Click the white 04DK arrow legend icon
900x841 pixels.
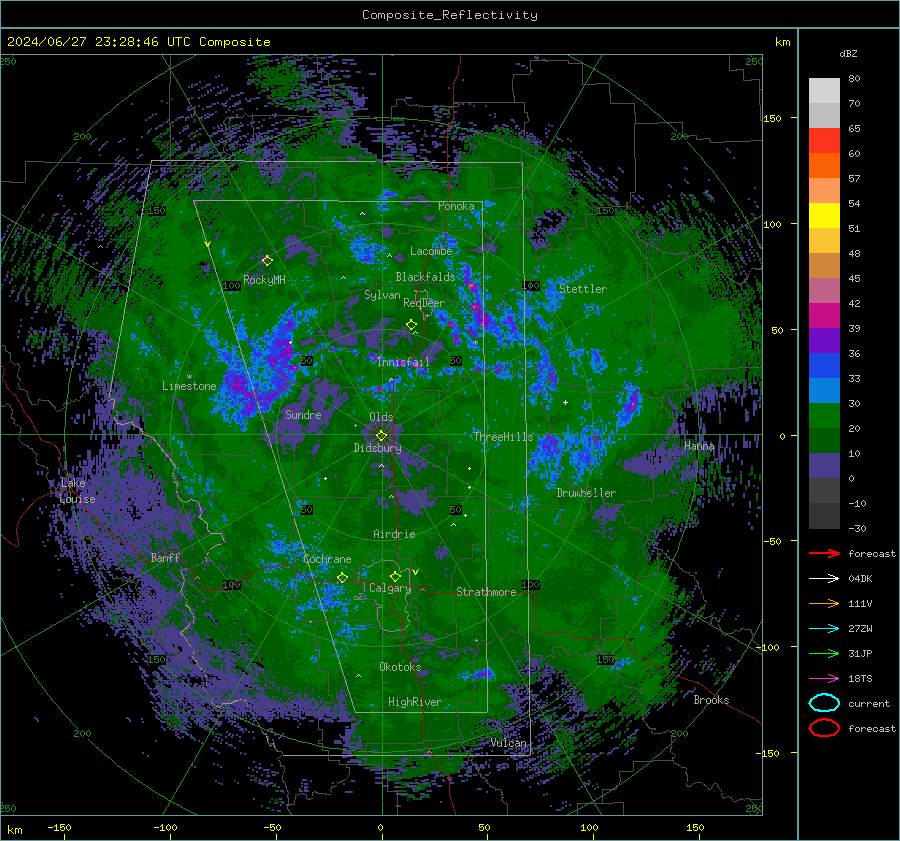(x=824, y=579)
